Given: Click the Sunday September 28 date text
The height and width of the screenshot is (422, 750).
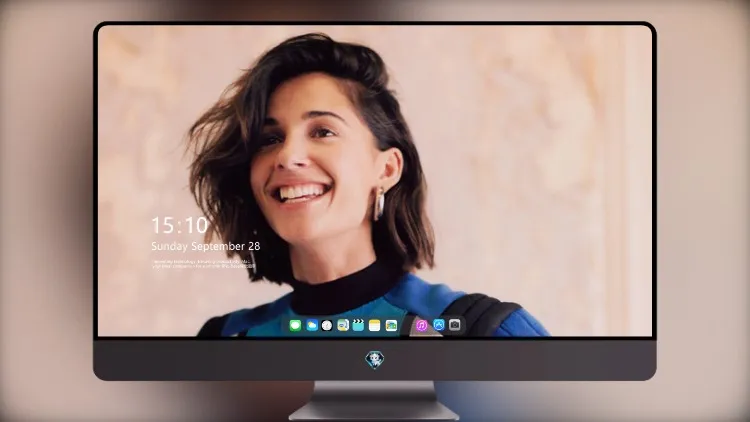Looking at the screenshot, I should [x=206, y=246].
